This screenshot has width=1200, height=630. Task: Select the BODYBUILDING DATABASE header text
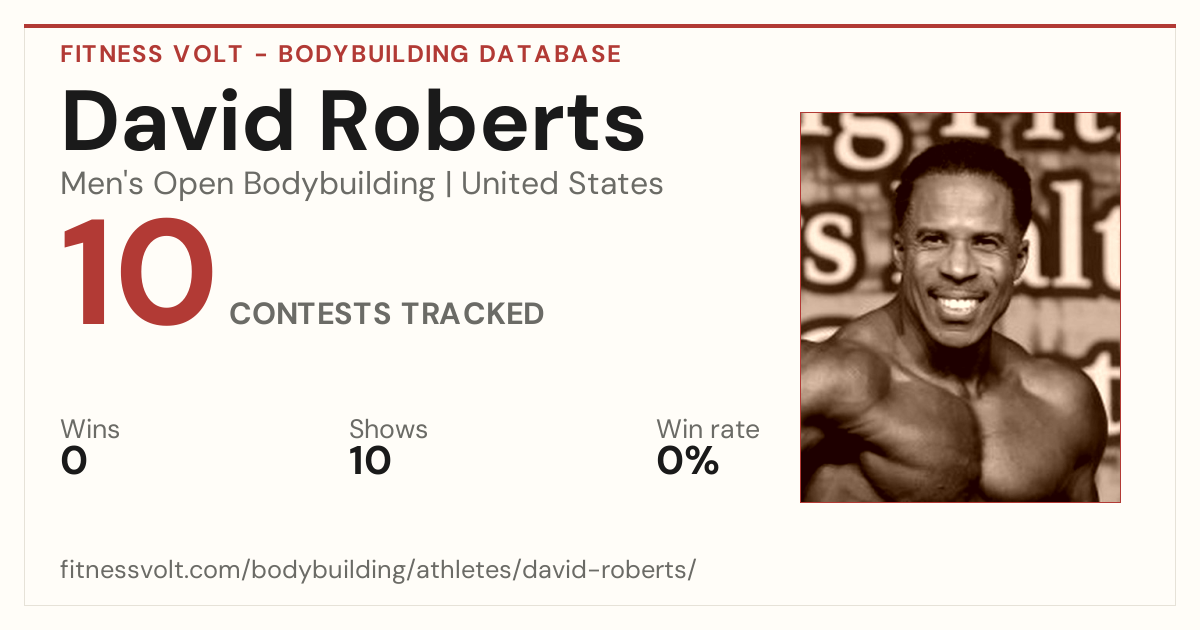450,54
